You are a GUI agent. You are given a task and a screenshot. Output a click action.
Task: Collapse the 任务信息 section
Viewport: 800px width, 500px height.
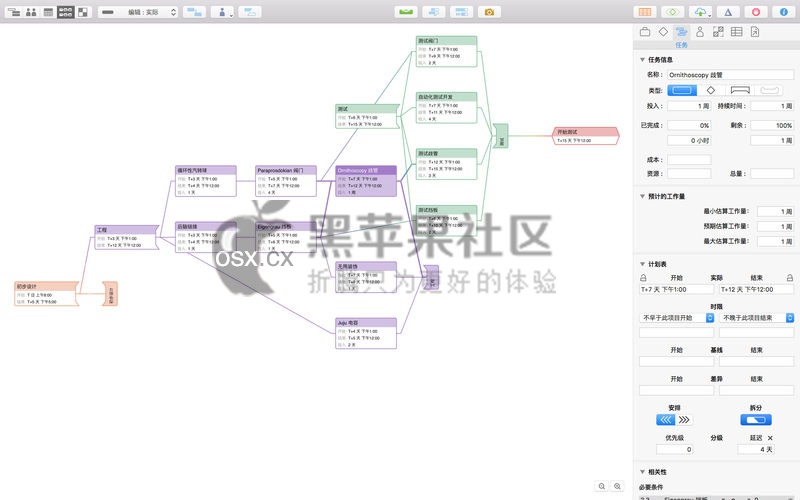(x=642, y=60)
